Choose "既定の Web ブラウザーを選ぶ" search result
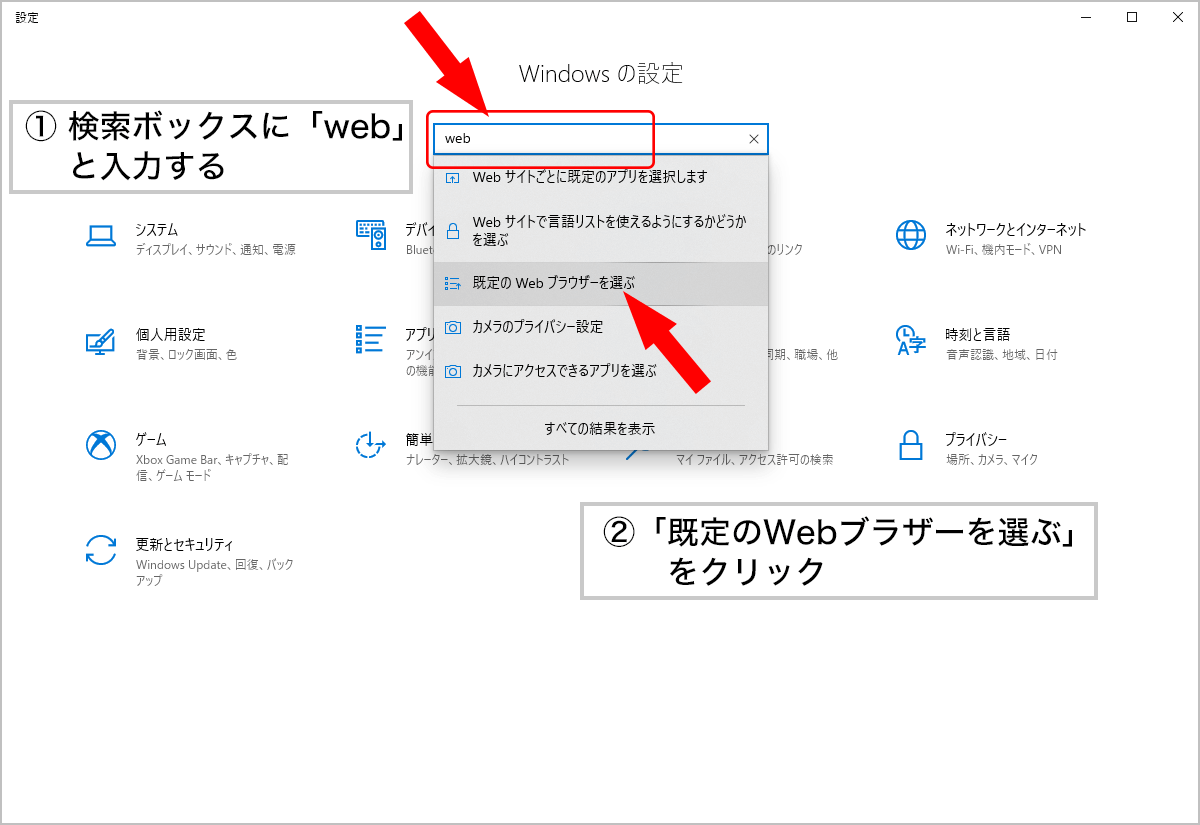Viewport: 1200px width, 825px height. pos(601,283)
